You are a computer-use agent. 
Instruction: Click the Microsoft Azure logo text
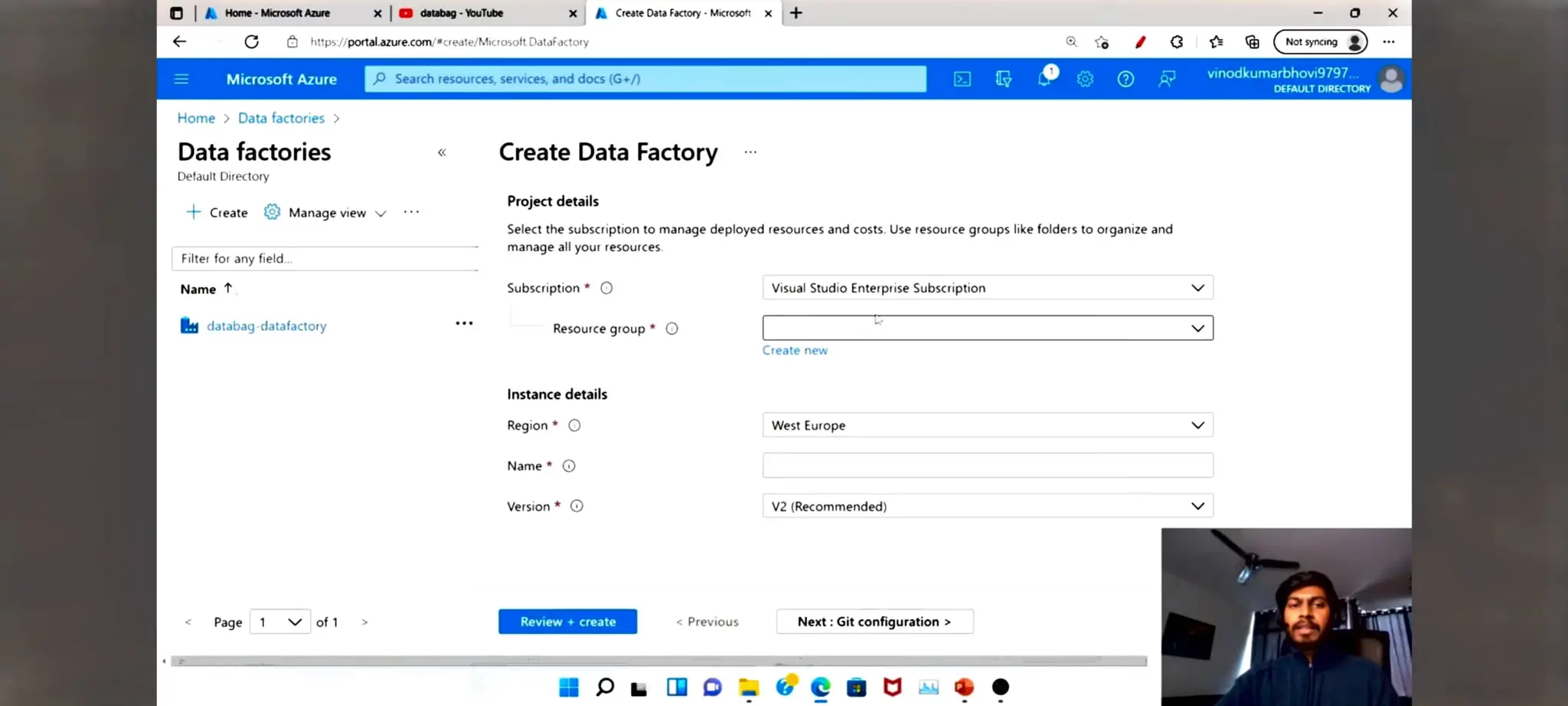(x=281, y=79)
